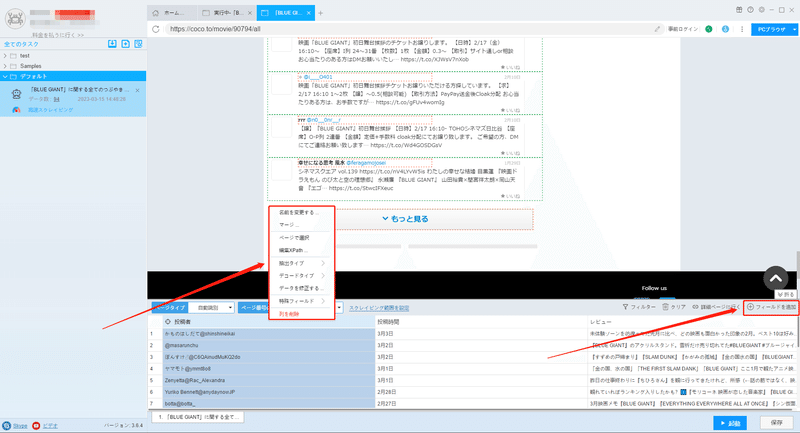This screenshot has width=800, height=433.
Task: Open スクレイピング範囲を設定 link
Action: tap(379, 308)
